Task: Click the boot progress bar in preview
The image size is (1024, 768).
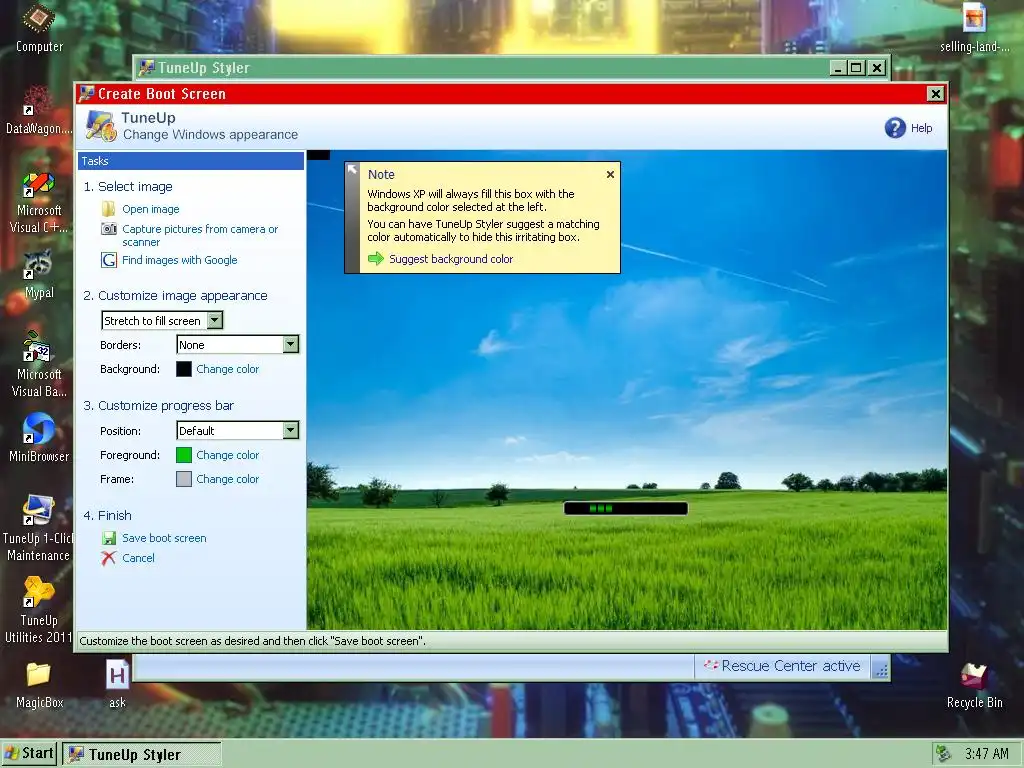Action: pos(626,508)
